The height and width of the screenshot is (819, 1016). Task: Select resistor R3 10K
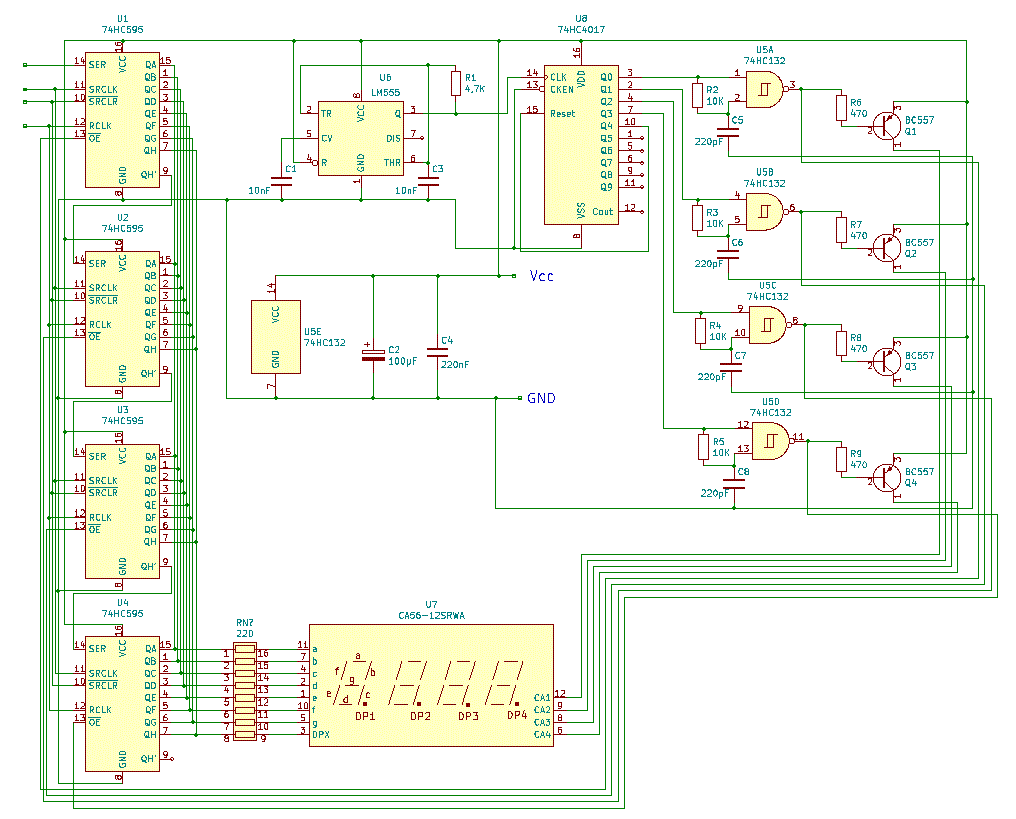pos(698,218)
